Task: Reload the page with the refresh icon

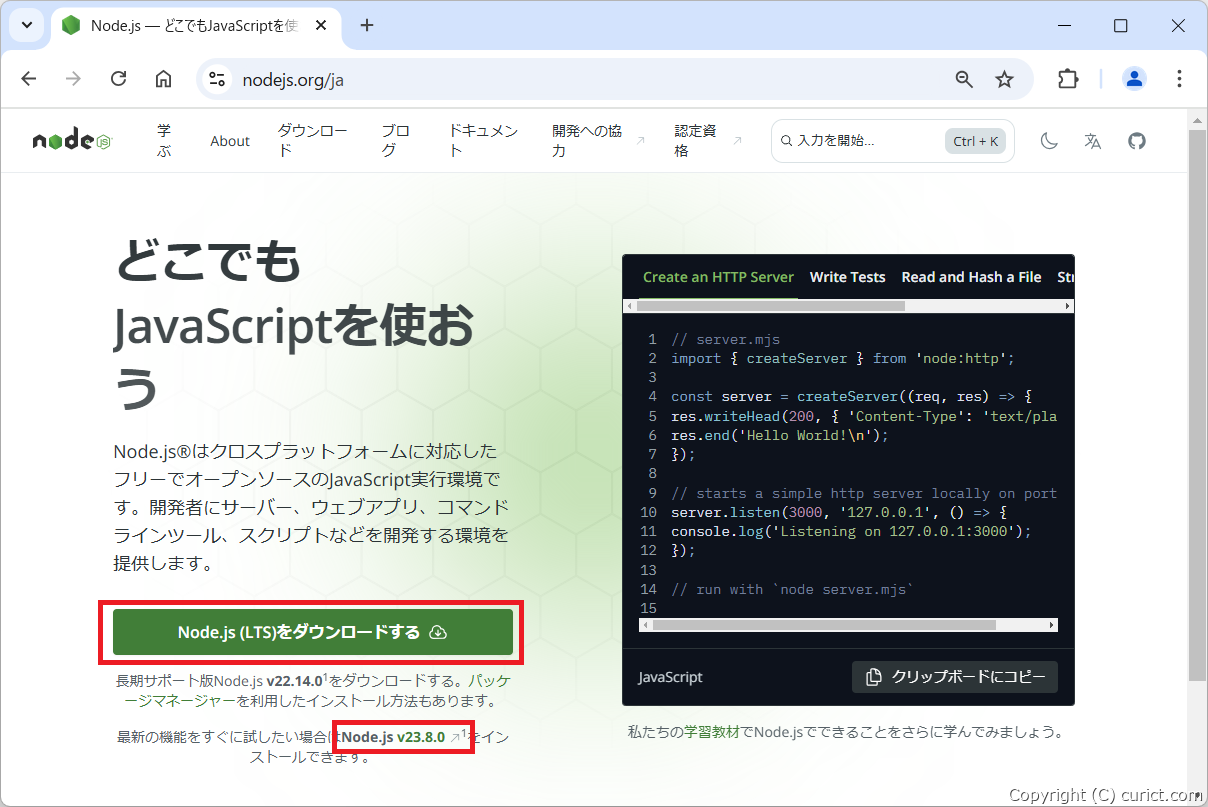Action: pyautogui.click(x=118, y=79)
